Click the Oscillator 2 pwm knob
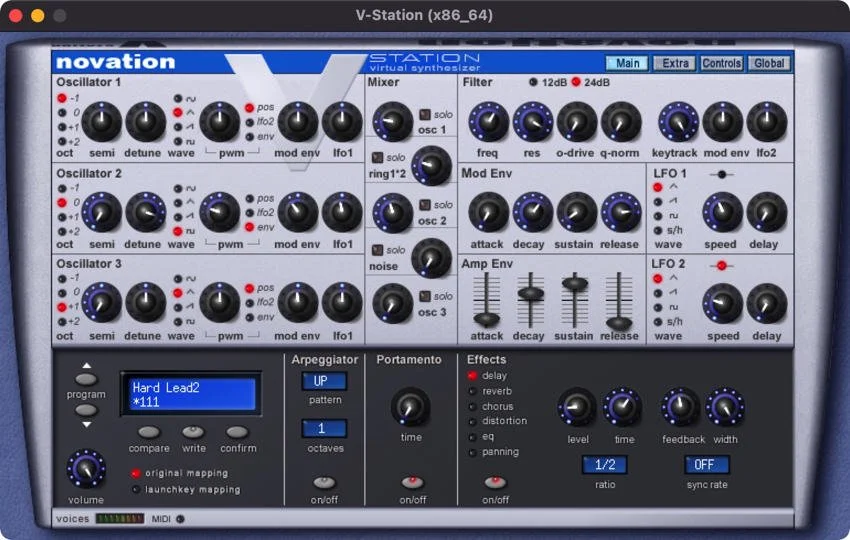Screen dimensions: 850x540 click(220, 213)
